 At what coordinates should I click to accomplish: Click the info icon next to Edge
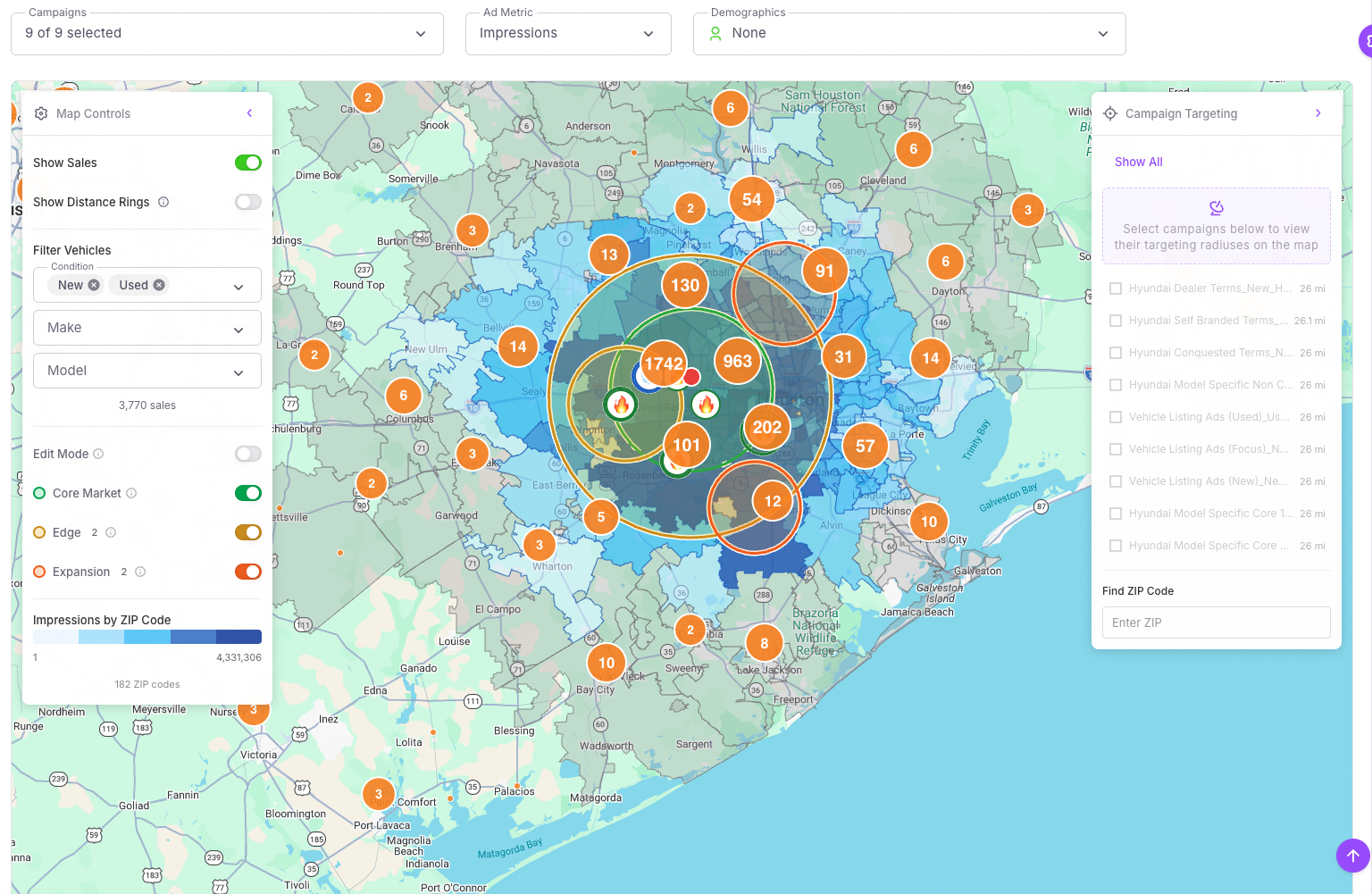coord(109,532)
